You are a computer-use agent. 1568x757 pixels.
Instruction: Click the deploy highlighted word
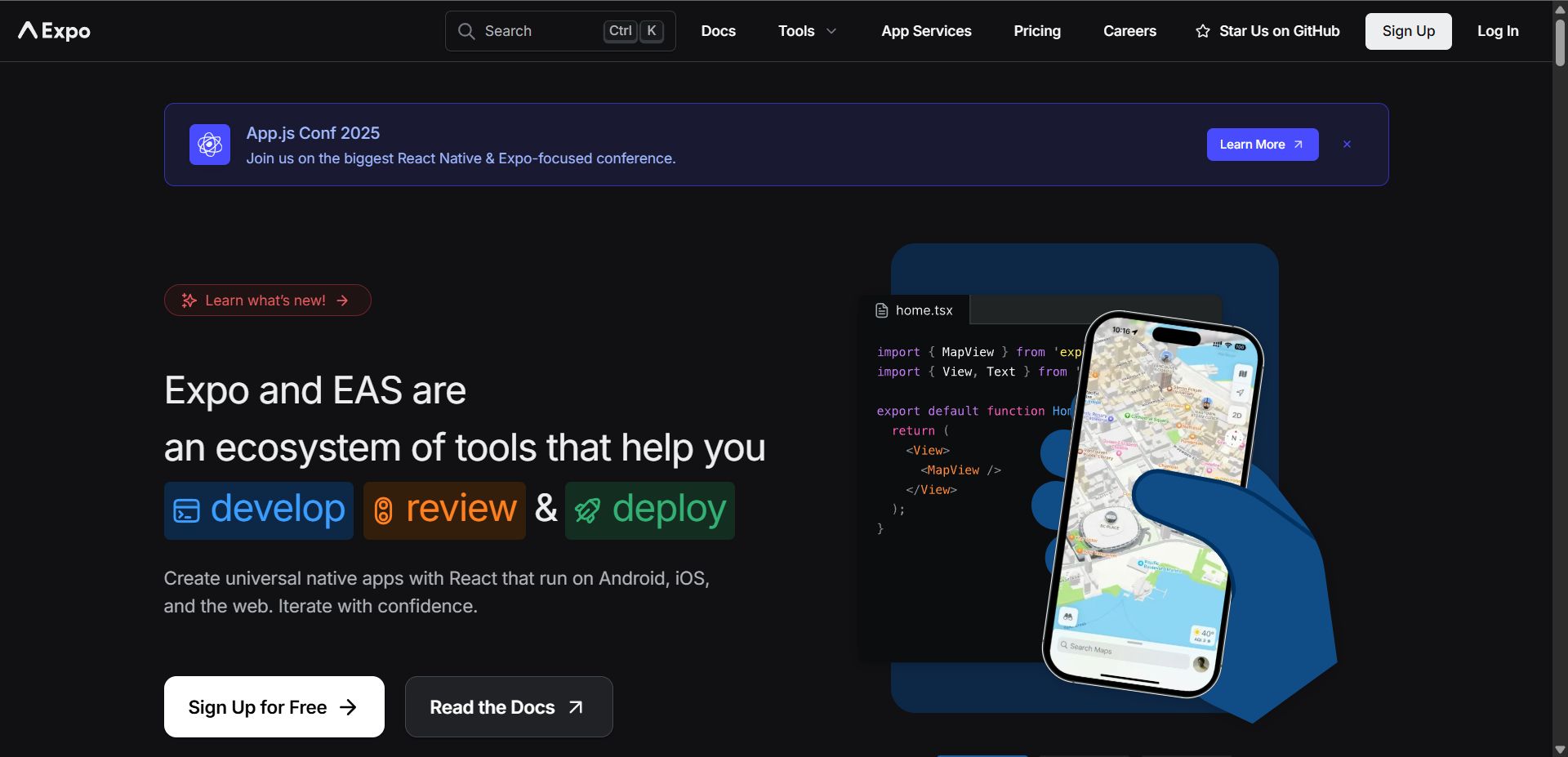pos(650,510)
